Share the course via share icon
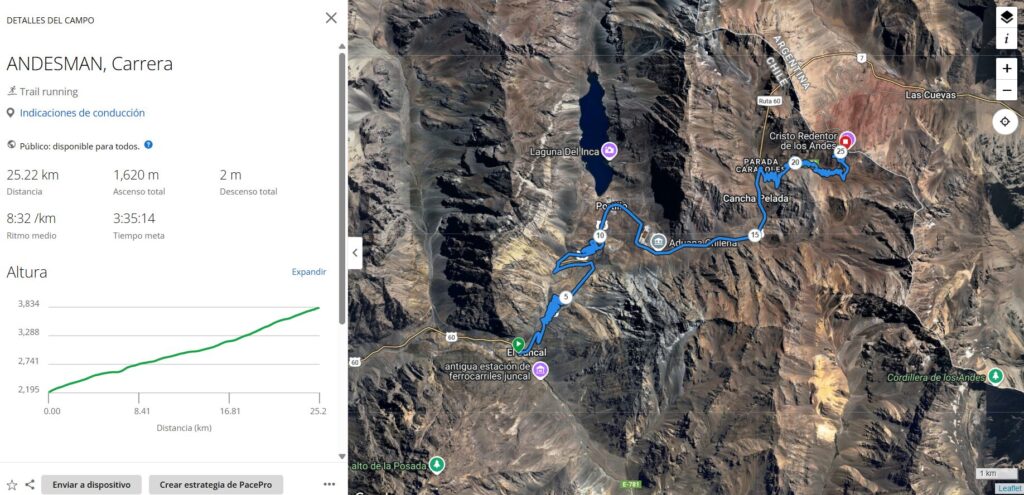1024x495 pixels. pos(30,485)
